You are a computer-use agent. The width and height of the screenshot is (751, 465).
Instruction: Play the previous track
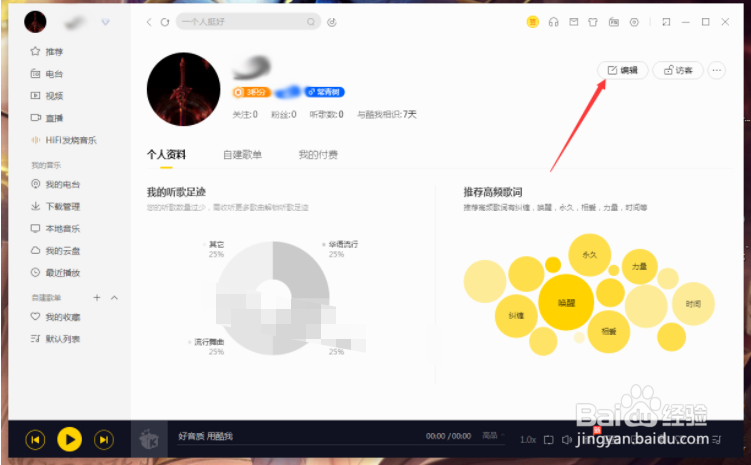(x=35, y=440)
